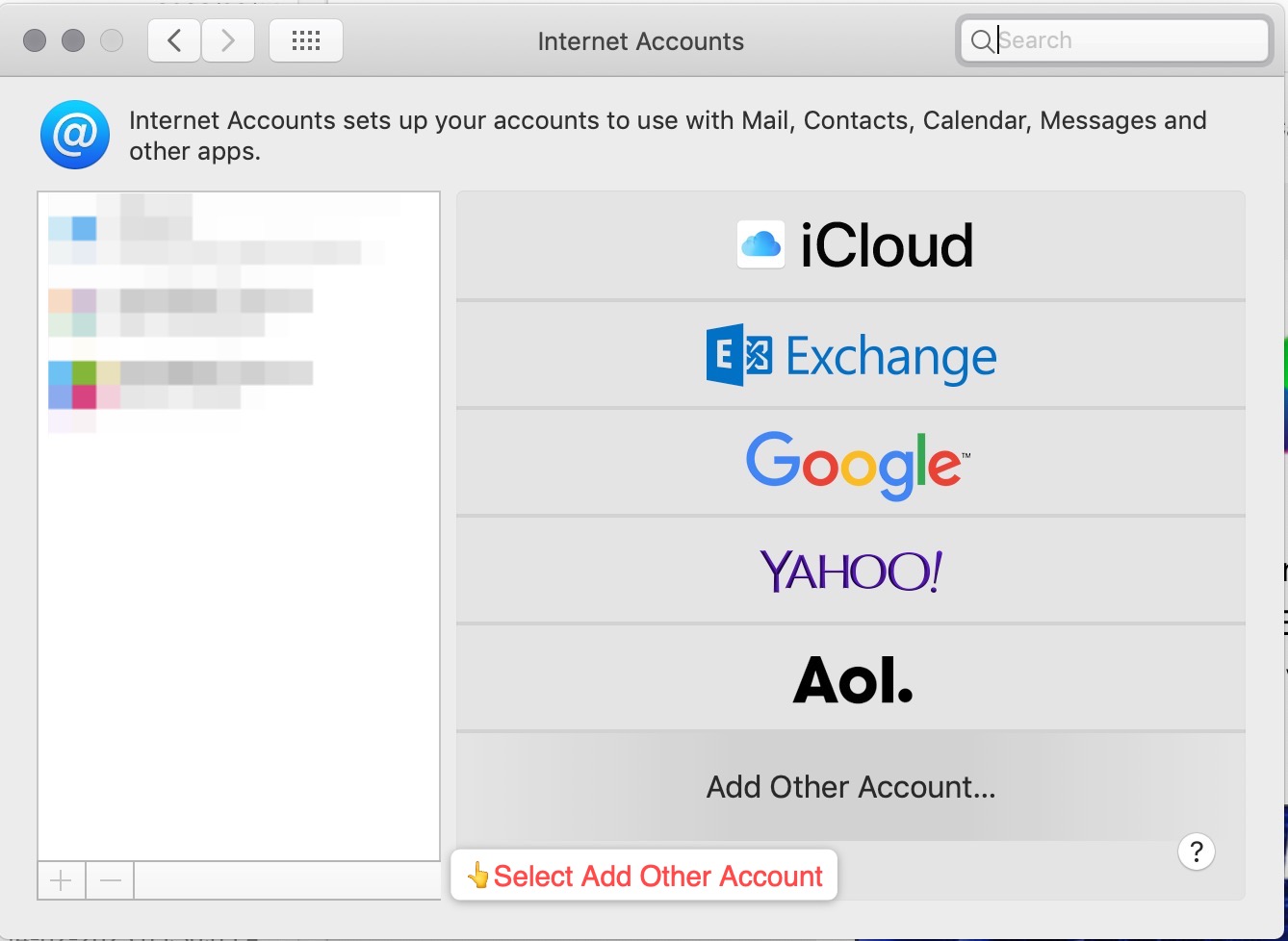This screenshot has height=941, width=1288.
Task: Remove the account with the minus button
Action: click(x=110, y=880)
